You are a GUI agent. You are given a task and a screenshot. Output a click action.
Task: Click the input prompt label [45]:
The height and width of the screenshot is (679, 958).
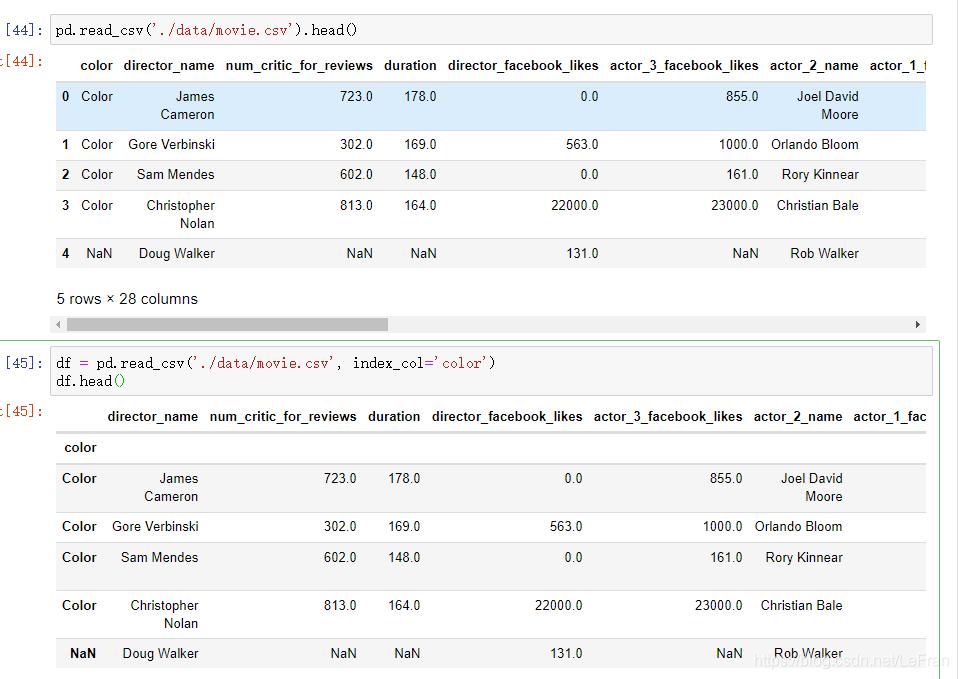tap(24, 363)
